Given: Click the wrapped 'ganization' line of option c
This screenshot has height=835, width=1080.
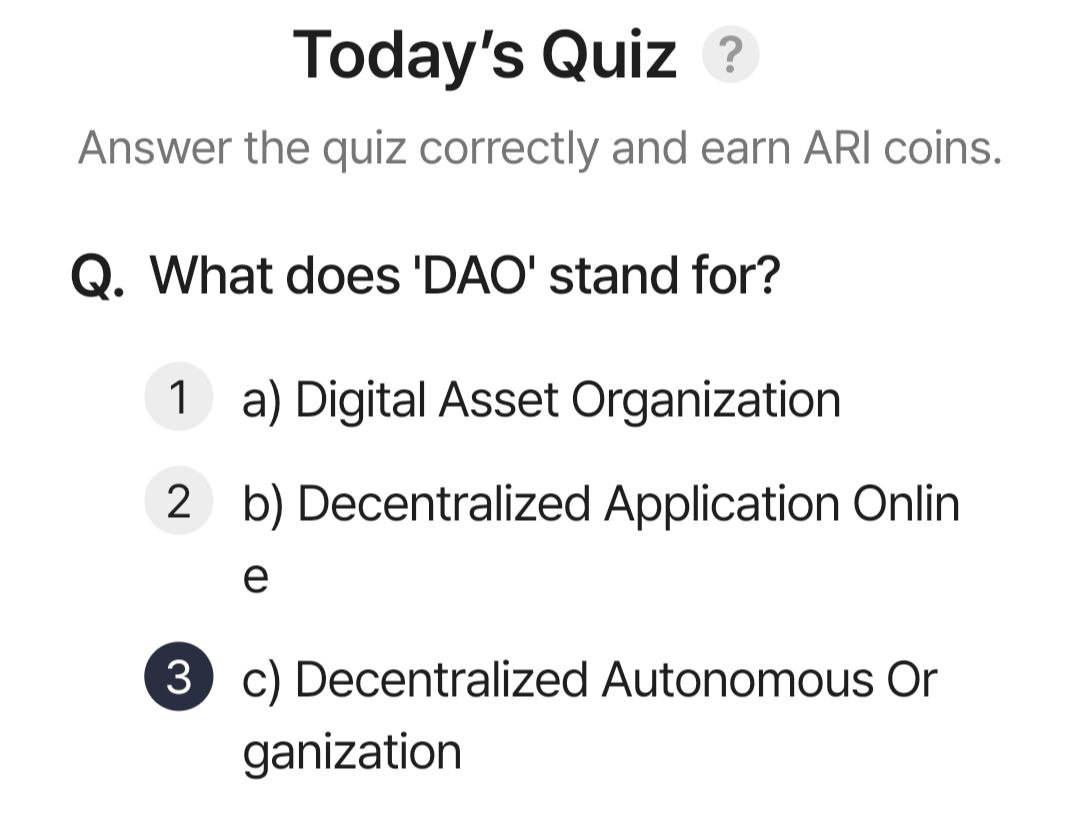Looking at the screenshot, I should pos(352,754).
